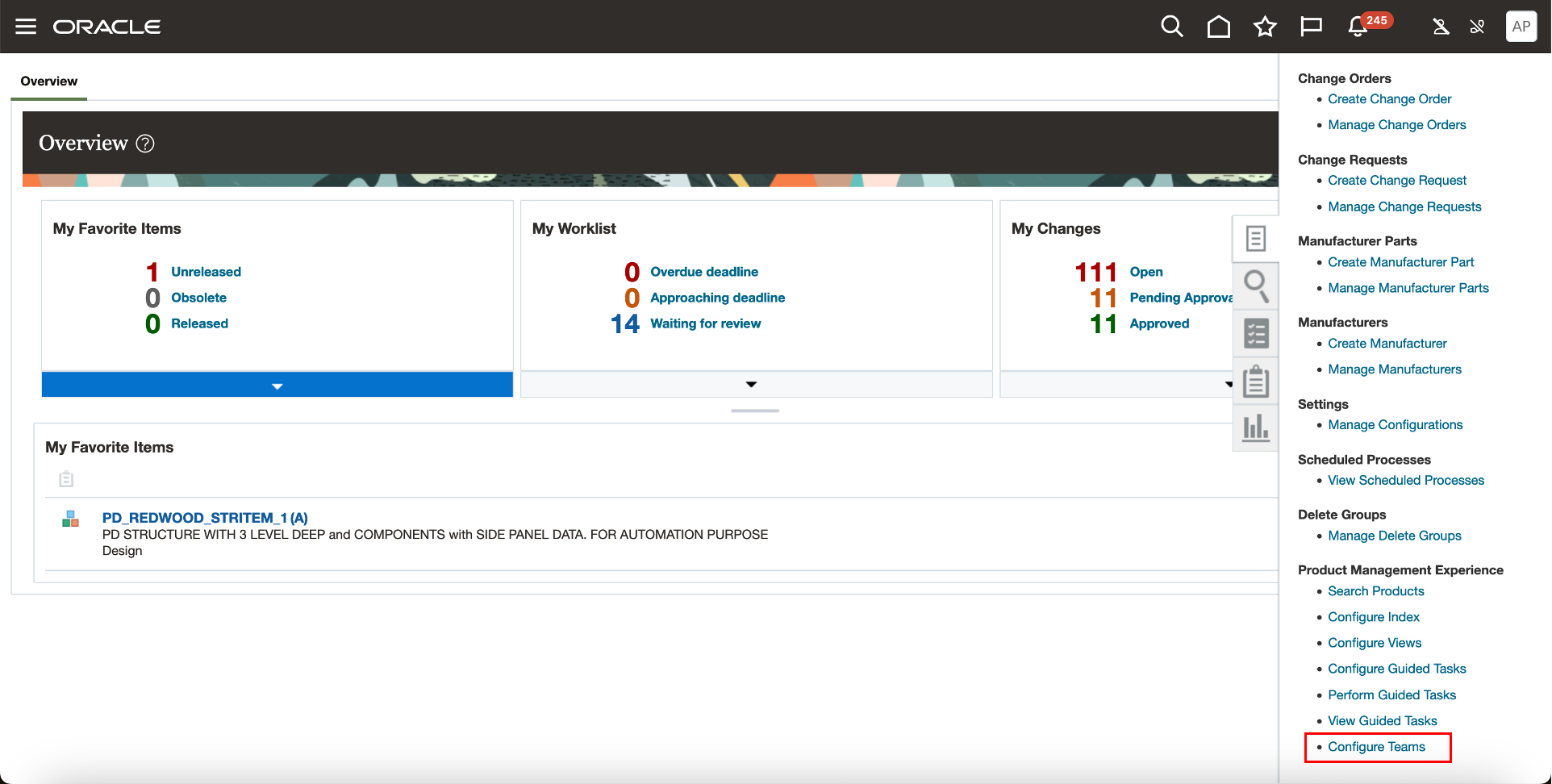Click Create Change Request task
1552x784 pixels.
point(1397,181)
